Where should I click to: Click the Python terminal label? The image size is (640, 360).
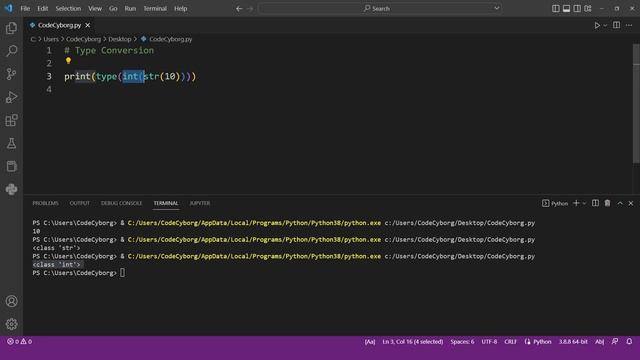[x=555, y=203]
